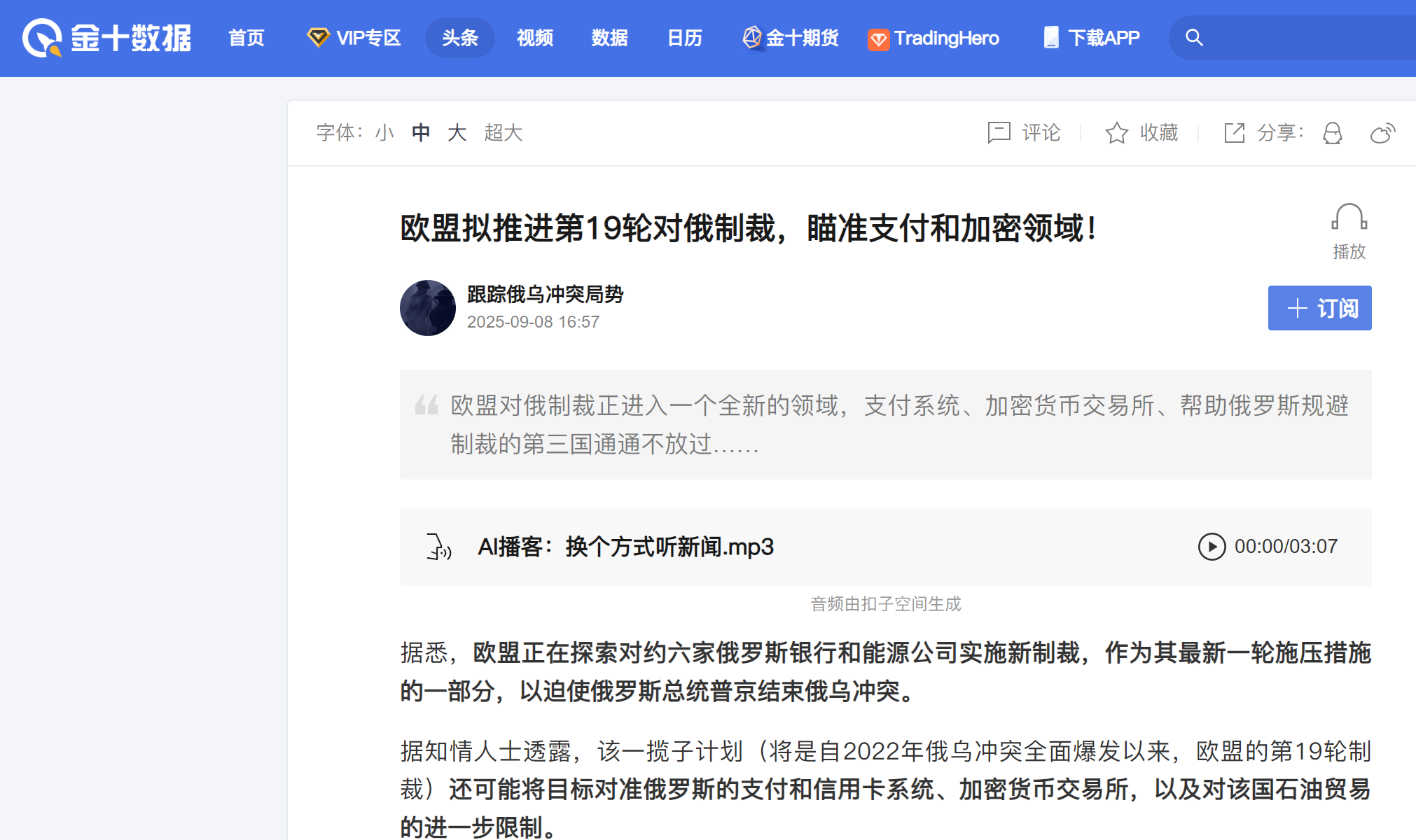Switch to the 头条 tab
The image size is (1416, 840).
coord(459,38)
